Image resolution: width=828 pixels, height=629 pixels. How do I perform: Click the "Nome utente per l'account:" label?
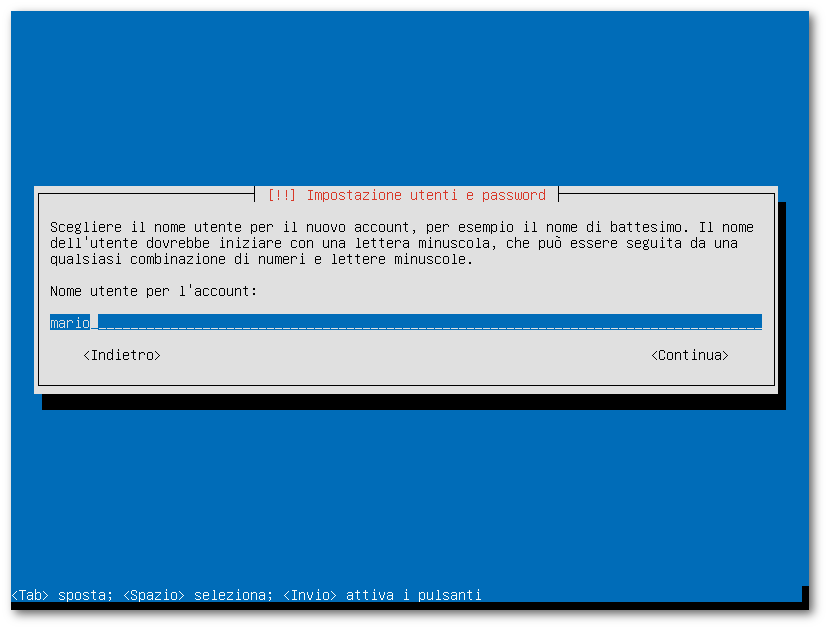coord(154,291)
